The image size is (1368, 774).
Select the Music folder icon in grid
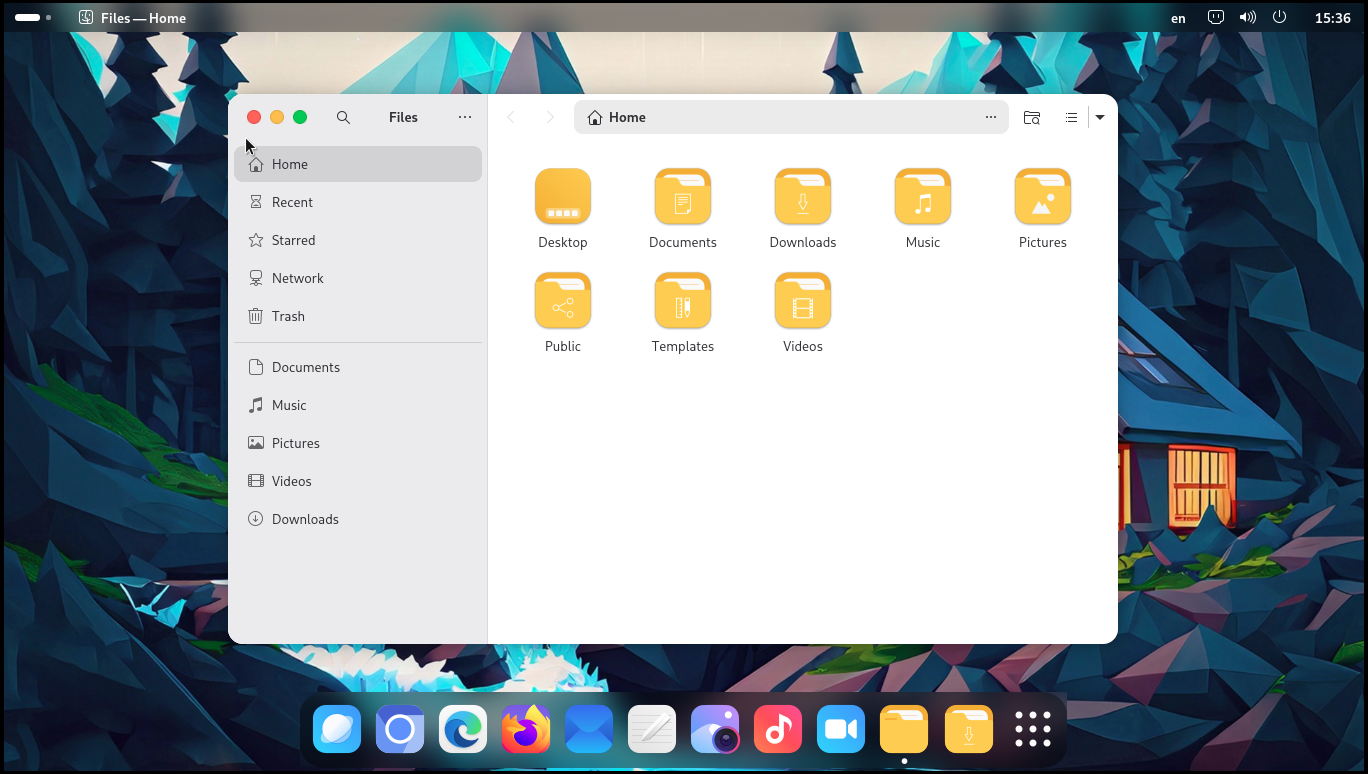coord(923,196)
